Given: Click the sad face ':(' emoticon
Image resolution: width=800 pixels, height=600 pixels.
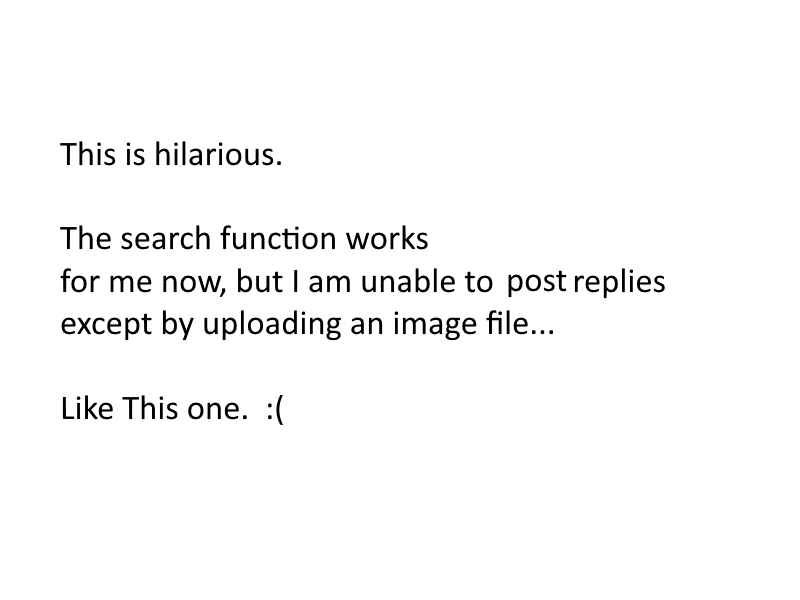Looking at the screenshot, I should tap(274, 410).
